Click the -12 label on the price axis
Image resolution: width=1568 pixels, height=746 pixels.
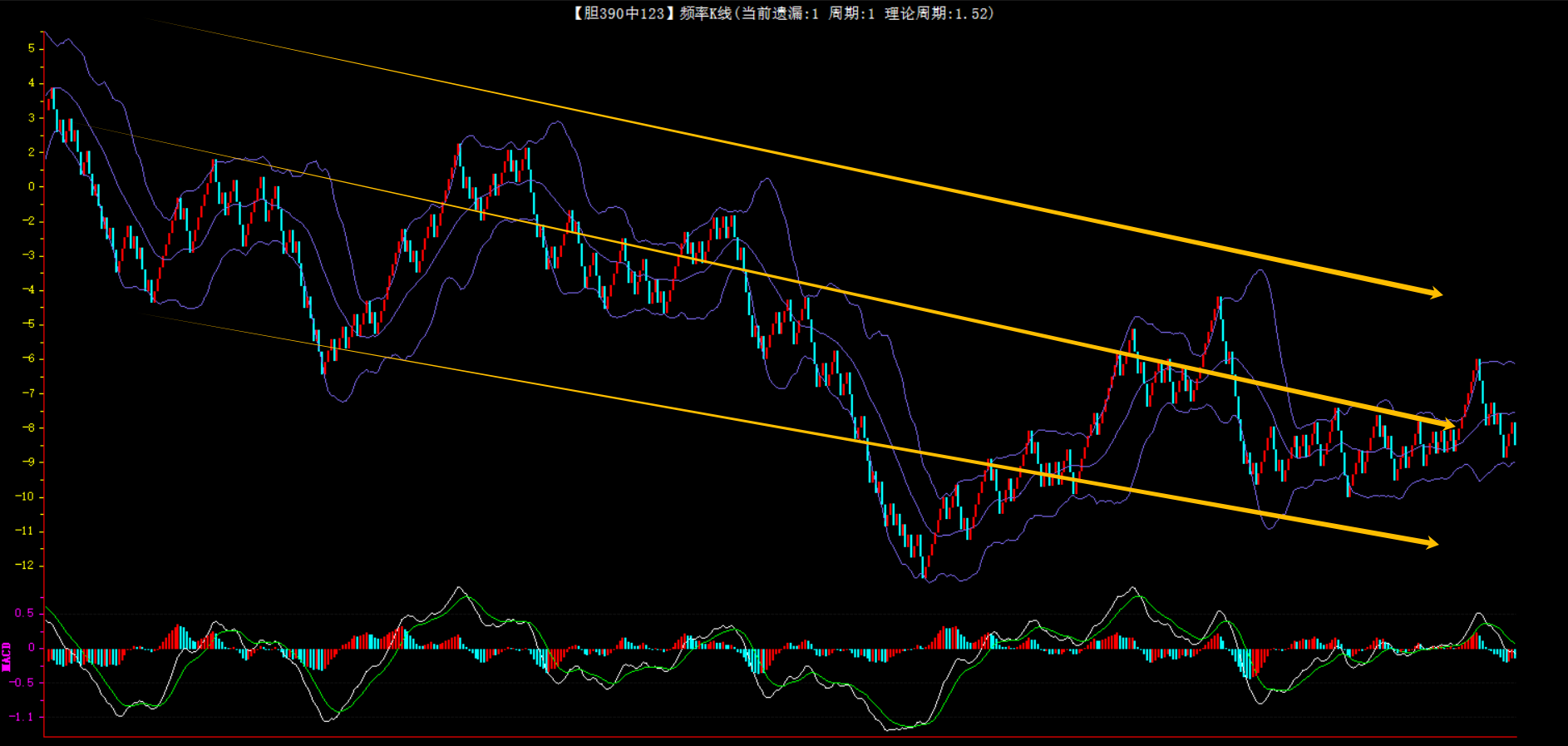click(25, 566)
